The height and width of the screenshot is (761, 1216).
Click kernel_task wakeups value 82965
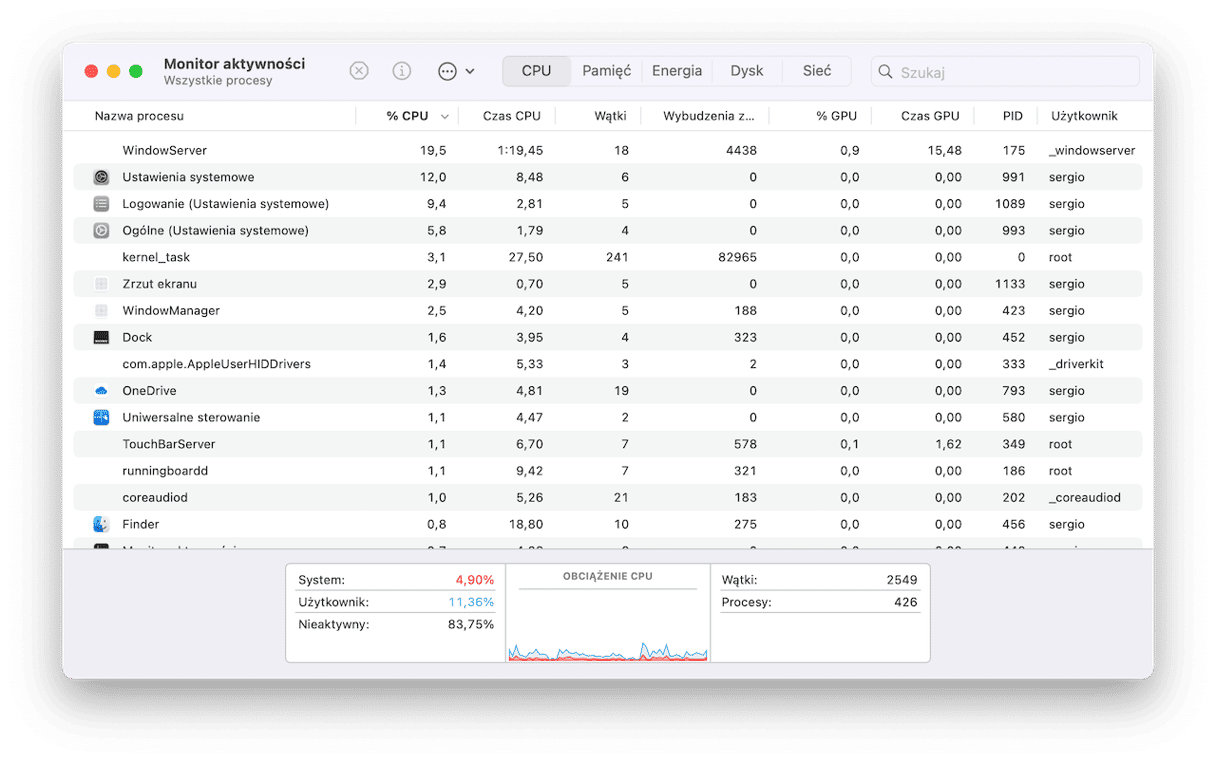click(737, 257)
